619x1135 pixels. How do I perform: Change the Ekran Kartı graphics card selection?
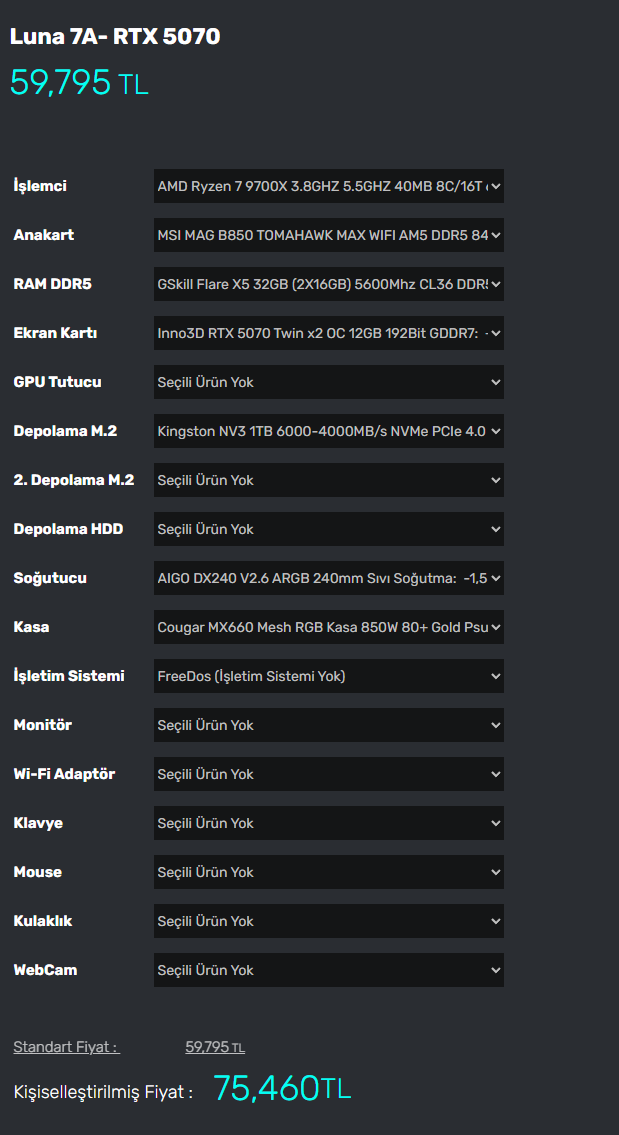[x=328, y=333]
